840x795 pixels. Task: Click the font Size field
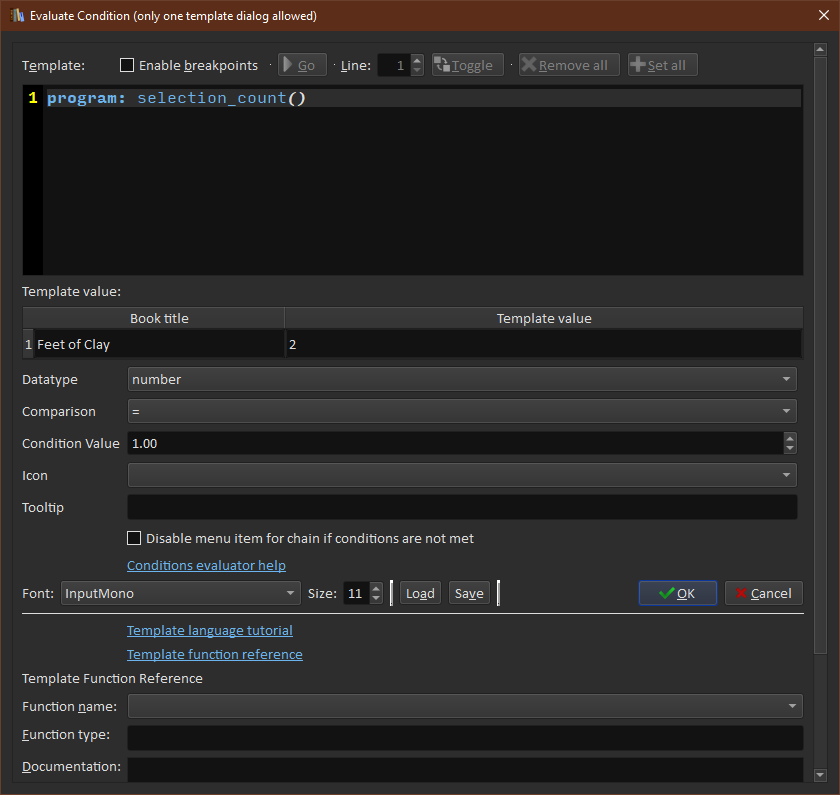356,593
